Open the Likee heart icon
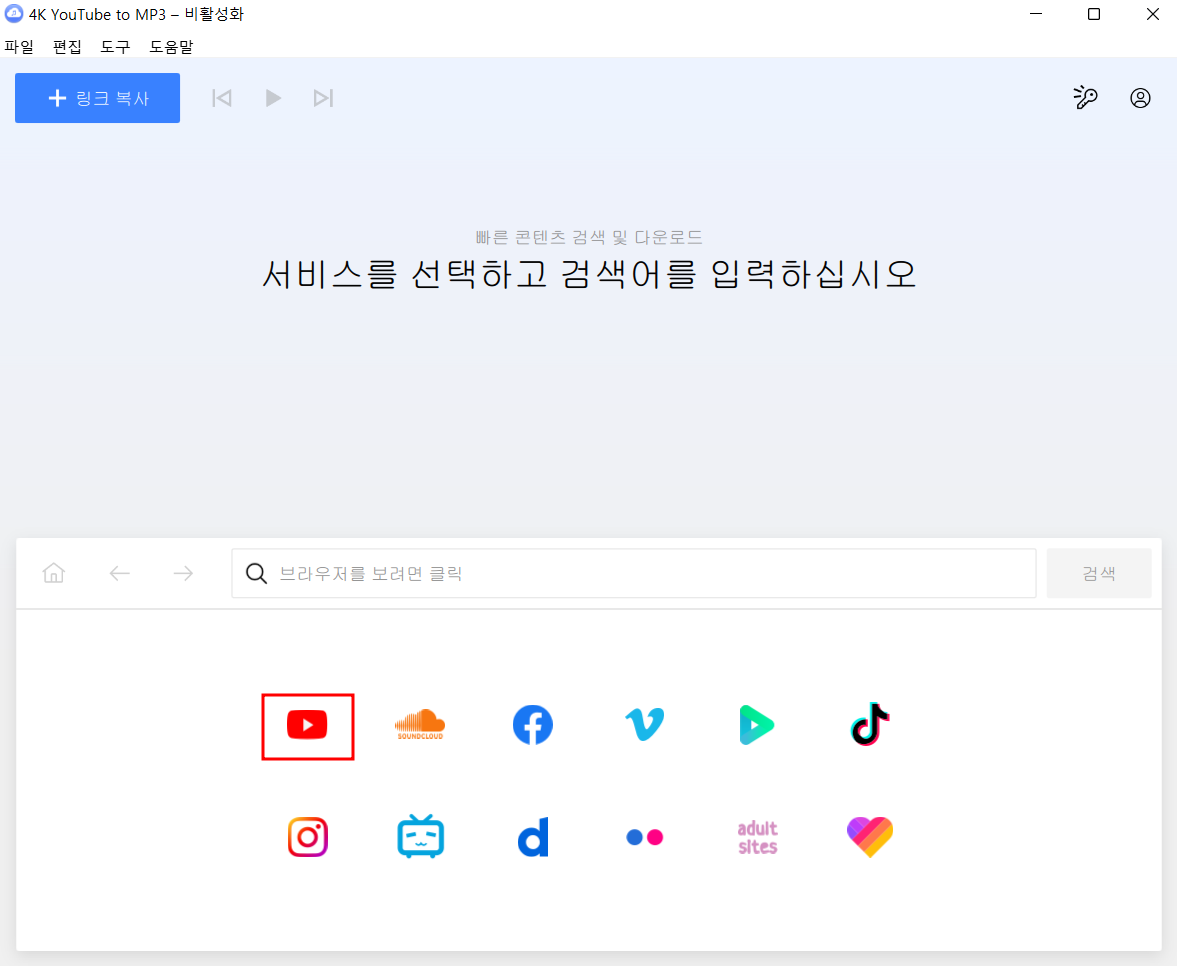The height and width of the screenshot is (966, 1177). coord(870,837)
